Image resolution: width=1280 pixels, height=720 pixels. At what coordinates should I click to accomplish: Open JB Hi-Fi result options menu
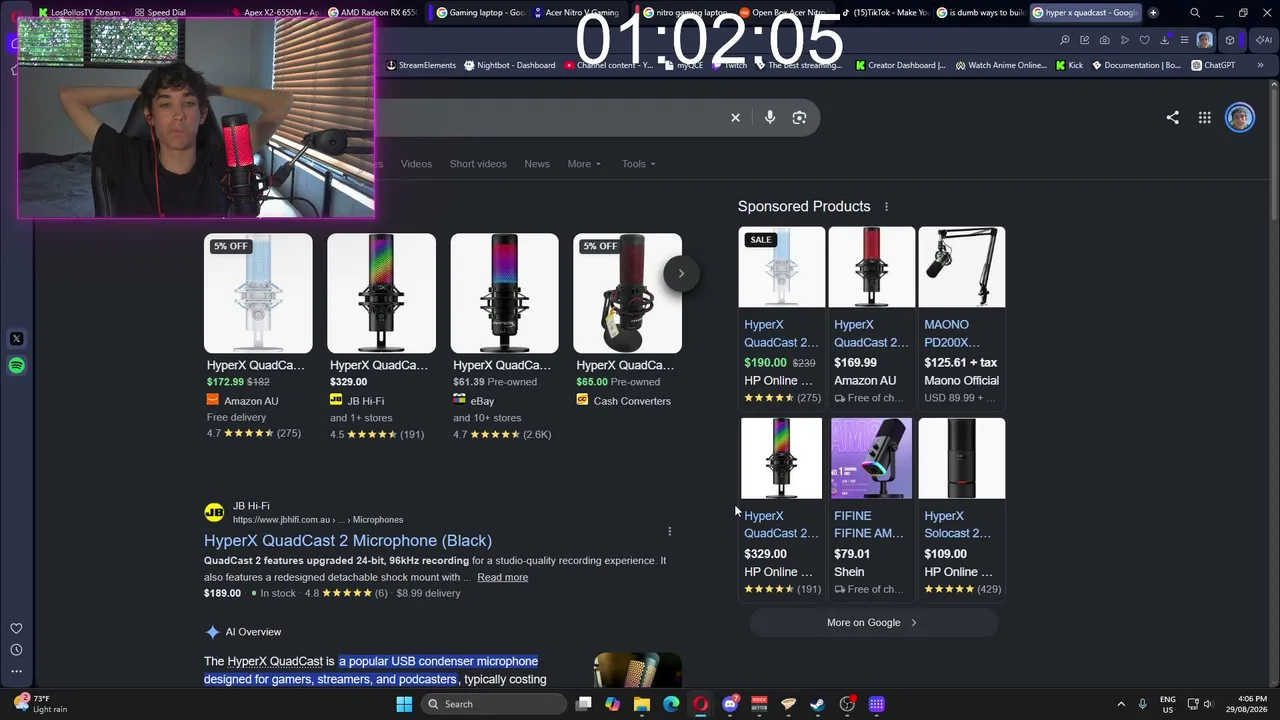(670, 532)
